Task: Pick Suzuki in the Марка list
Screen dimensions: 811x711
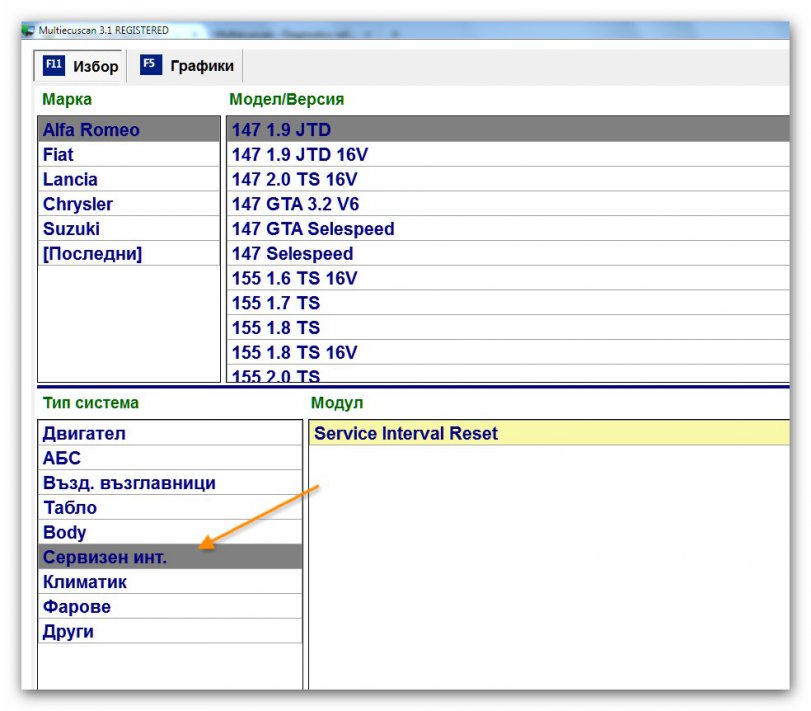Action: pyautogui.click(x=71, y=229)
